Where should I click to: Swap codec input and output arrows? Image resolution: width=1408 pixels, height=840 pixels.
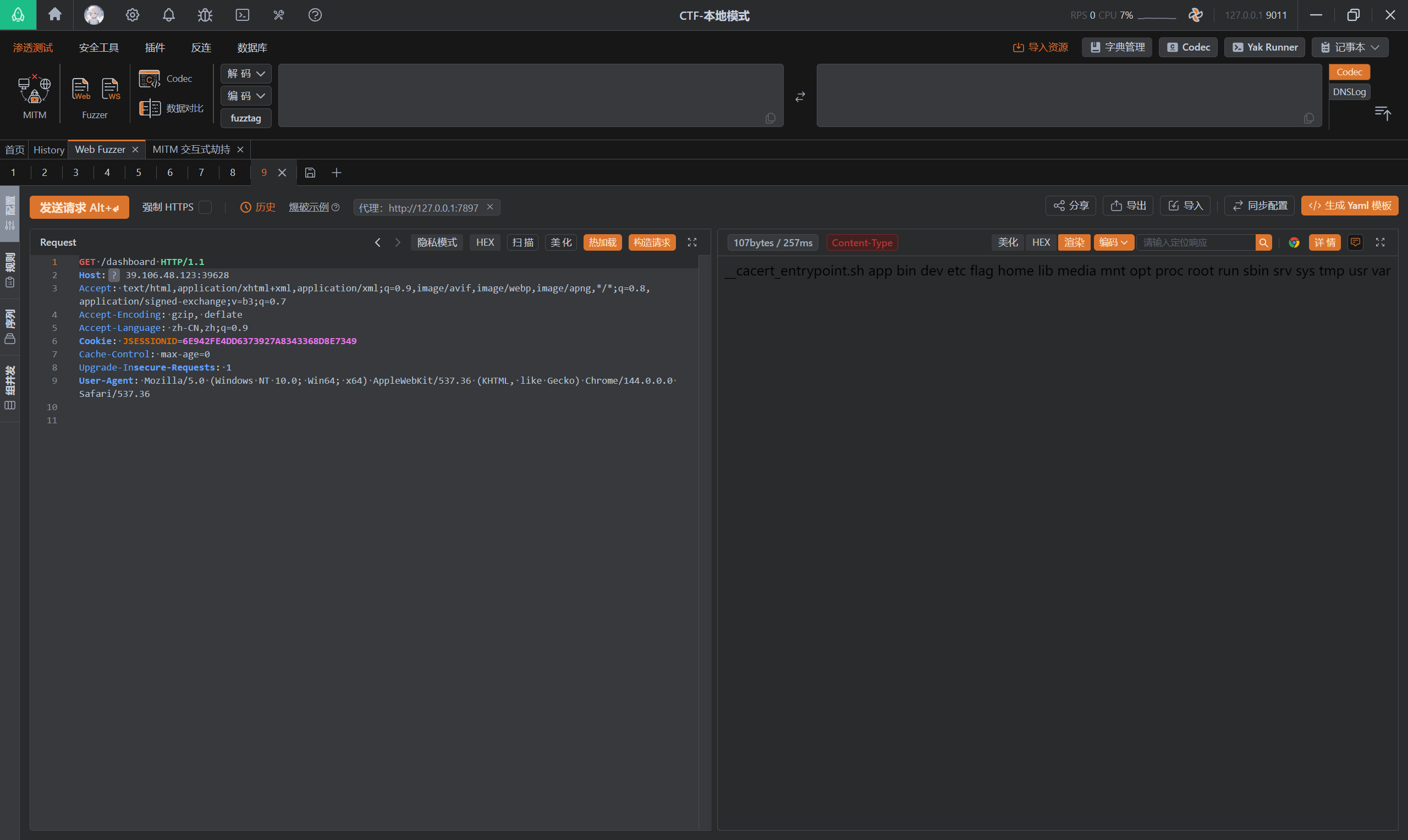800,97
